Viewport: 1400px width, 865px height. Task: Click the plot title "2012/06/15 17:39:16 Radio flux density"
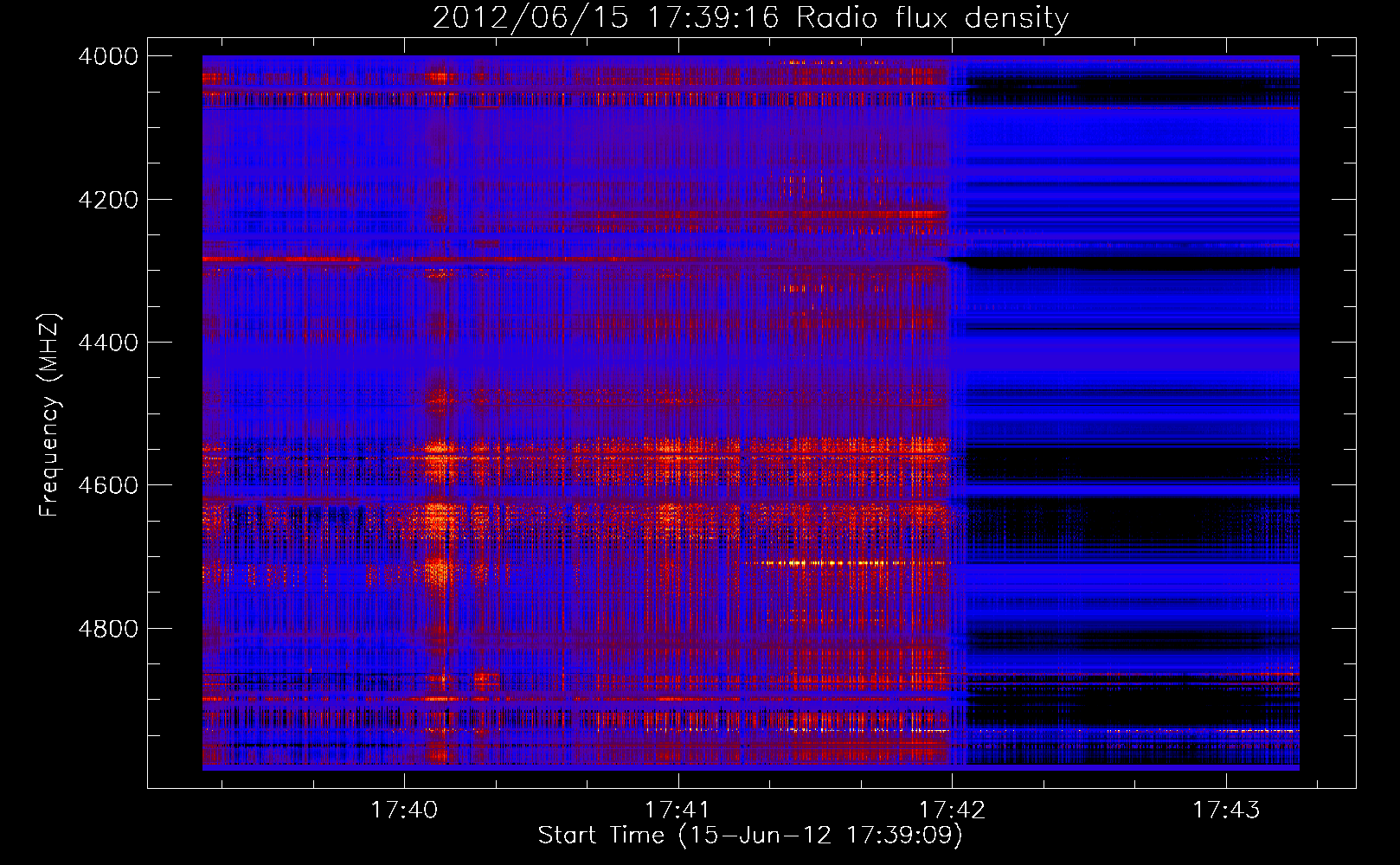point(750,18)
